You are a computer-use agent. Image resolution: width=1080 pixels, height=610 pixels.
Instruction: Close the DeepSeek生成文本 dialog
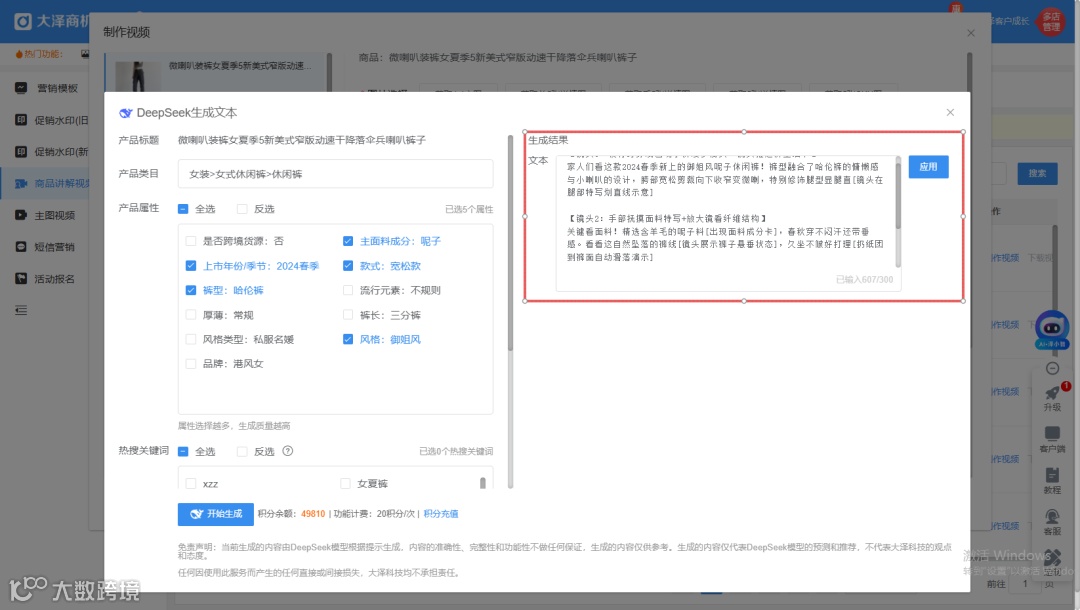coord(950,112)
